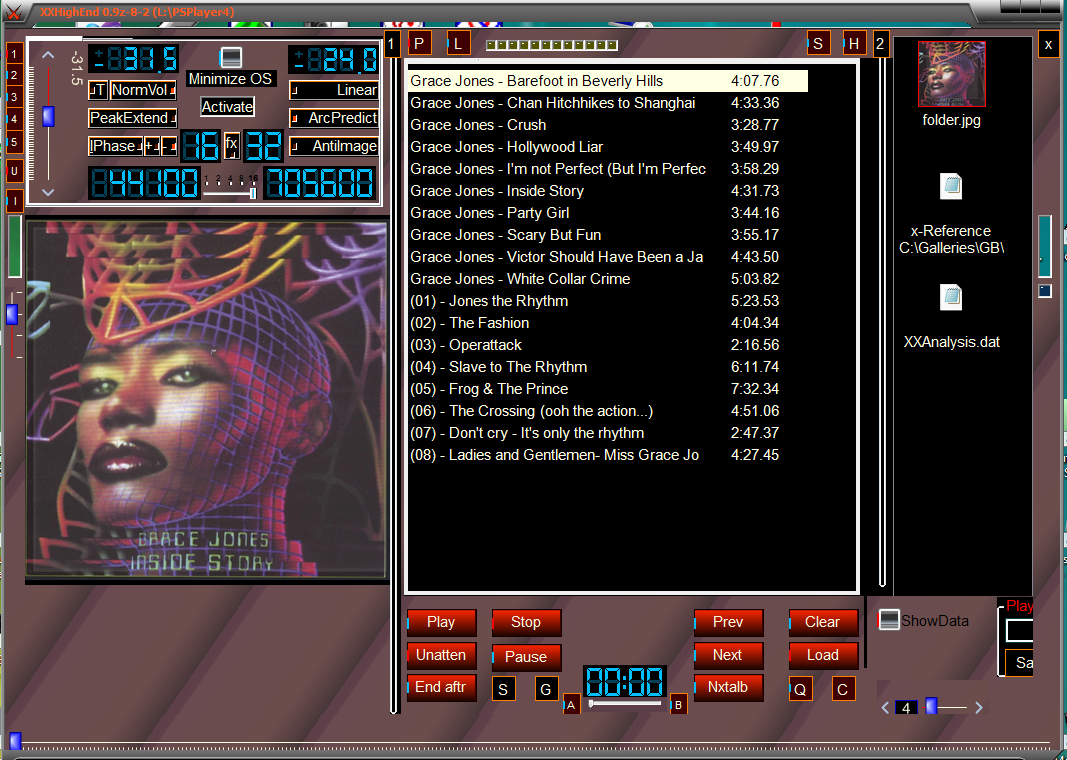The image size is (1067, 760).
Task: Toggle the PeakExtend option
Action: tap(133, 118)
